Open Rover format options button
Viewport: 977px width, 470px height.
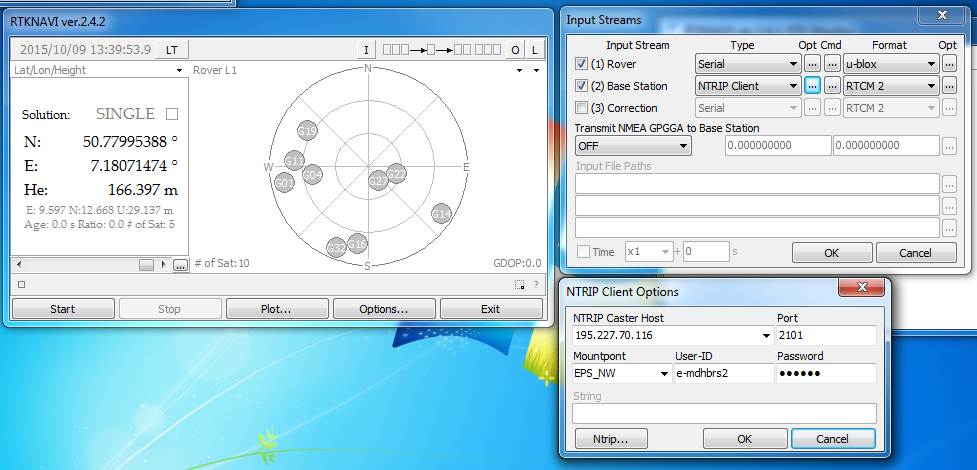pyautogui.click(x=949, y=64)
